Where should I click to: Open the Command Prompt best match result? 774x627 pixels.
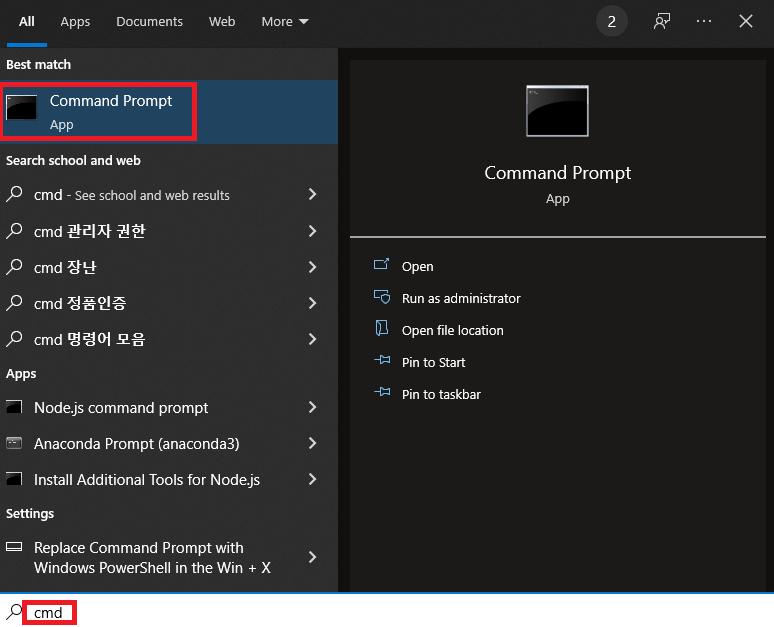click(169, 112)
